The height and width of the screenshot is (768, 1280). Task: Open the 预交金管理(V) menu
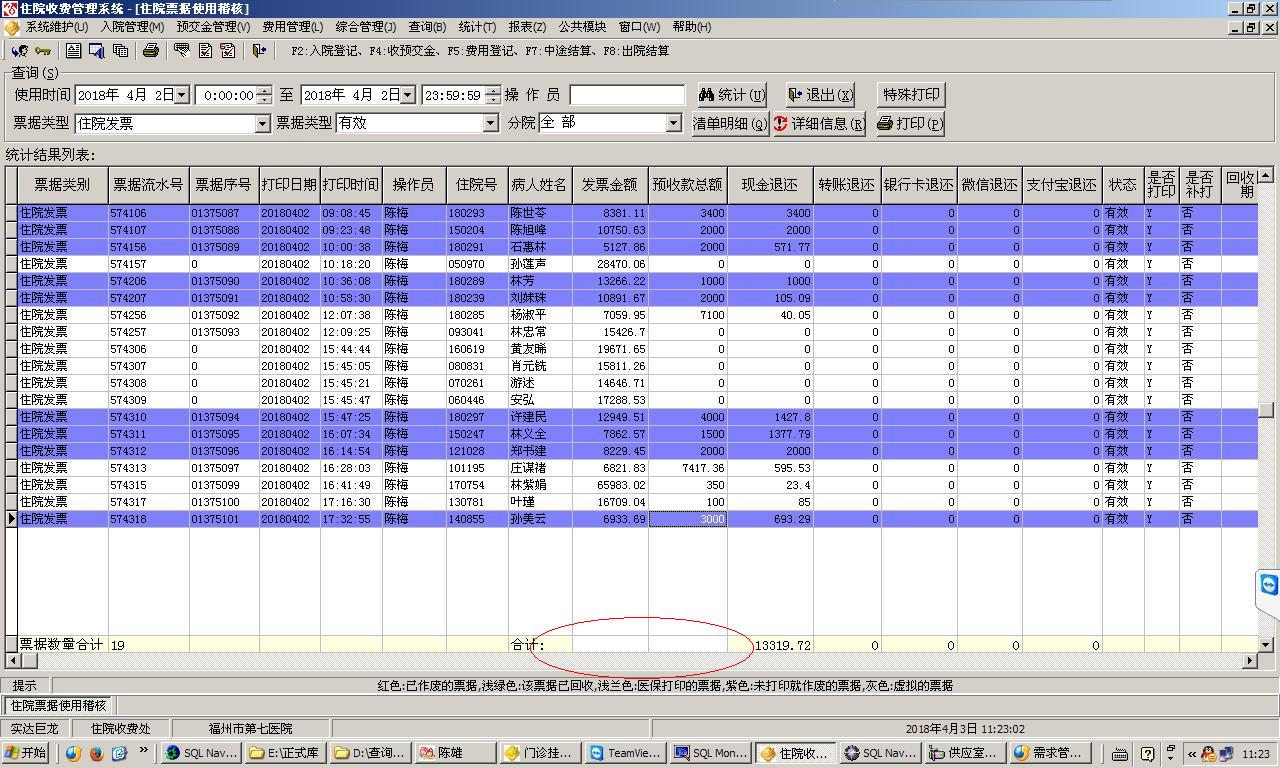point(213,27)
